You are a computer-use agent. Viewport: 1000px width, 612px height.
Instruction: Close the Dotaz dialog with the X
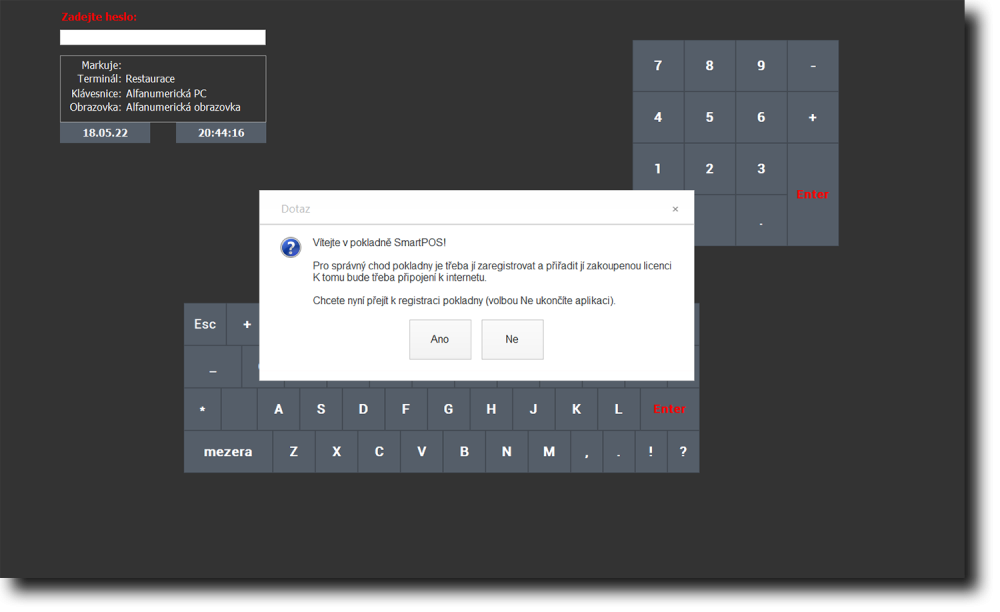pos(675,209)
